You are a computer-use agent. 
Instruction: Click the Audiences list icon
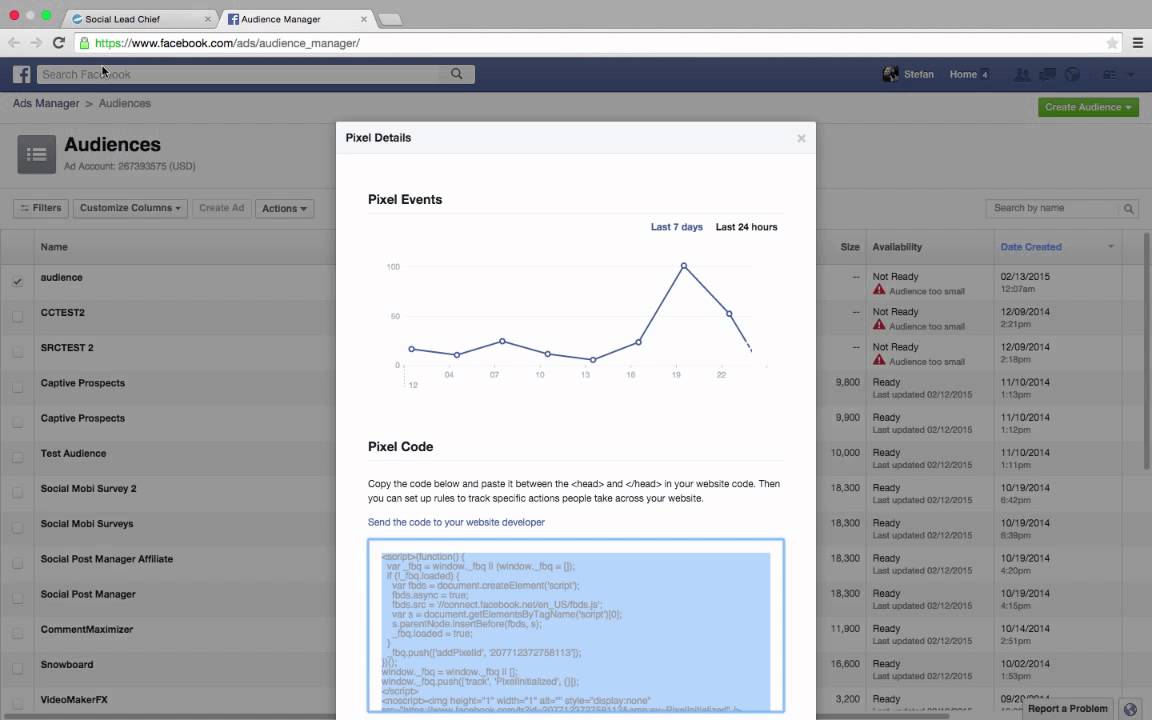pos(37,154)
